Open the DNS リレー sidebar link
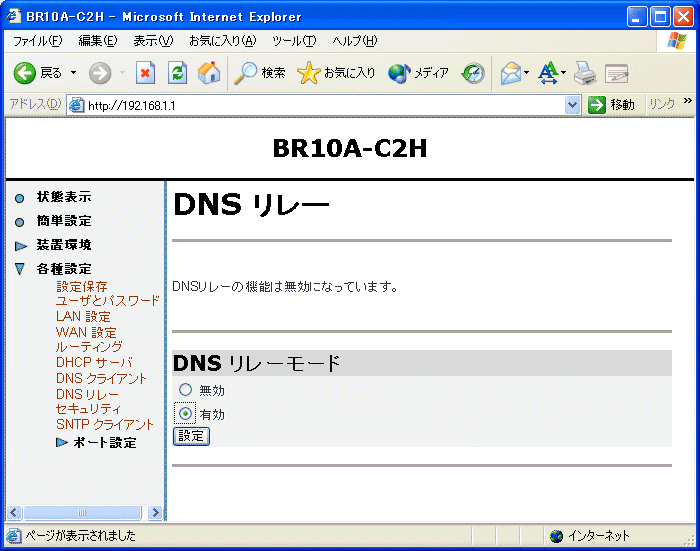 coord(88,395)
